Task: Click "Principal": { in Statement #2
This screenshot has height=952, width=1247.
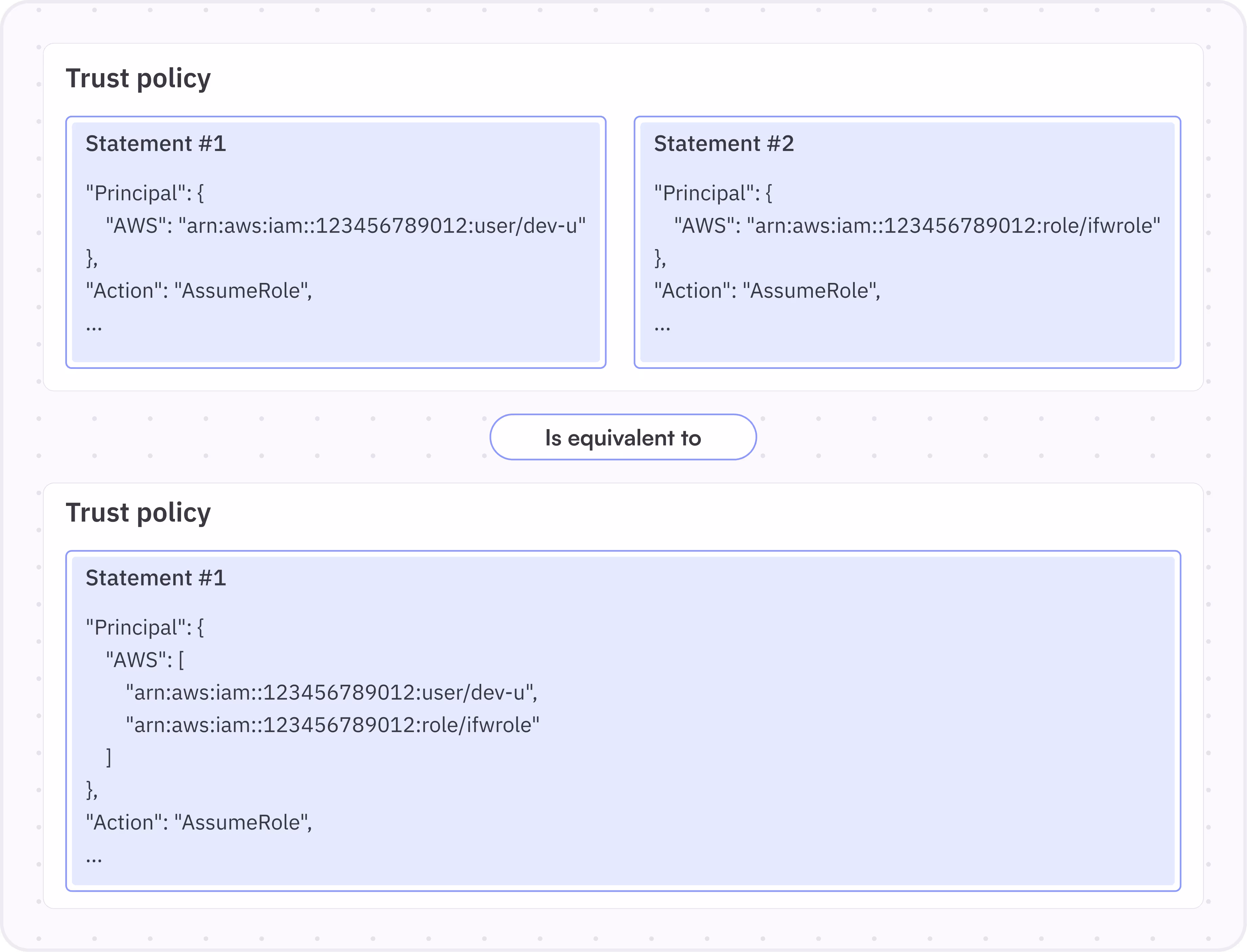Action: (713, 193)
